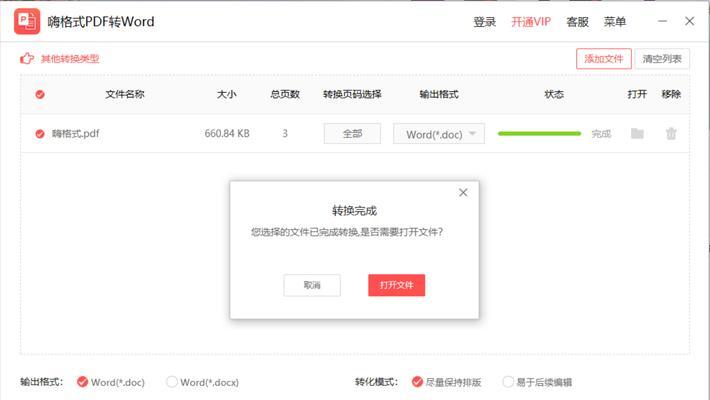Choose 易于后续编辑 conversion mode

tap(508, 382)
